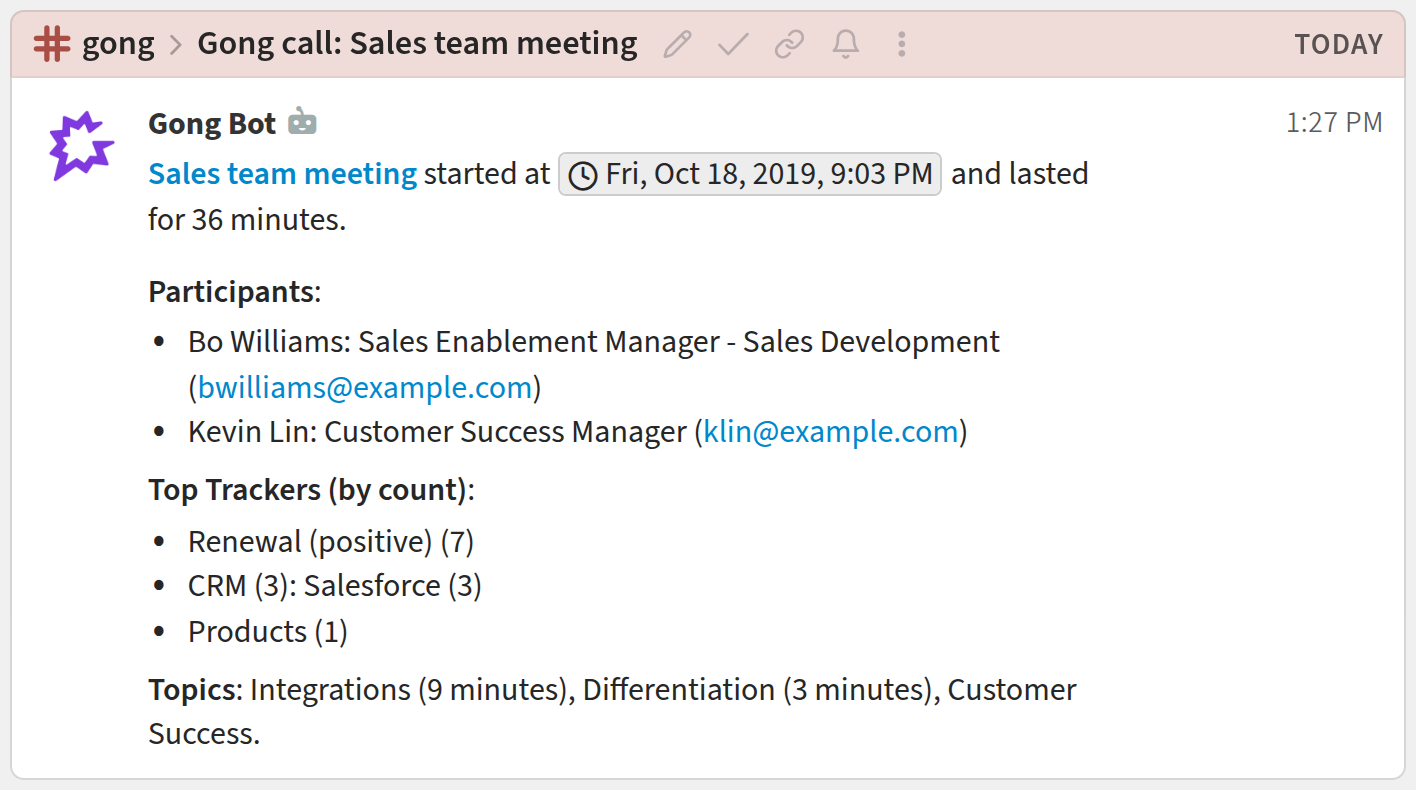Viewport: 1416px width, 790px height.
Task: Email bwilliams@example.com via the link
Action: click(x=365, y=388)
